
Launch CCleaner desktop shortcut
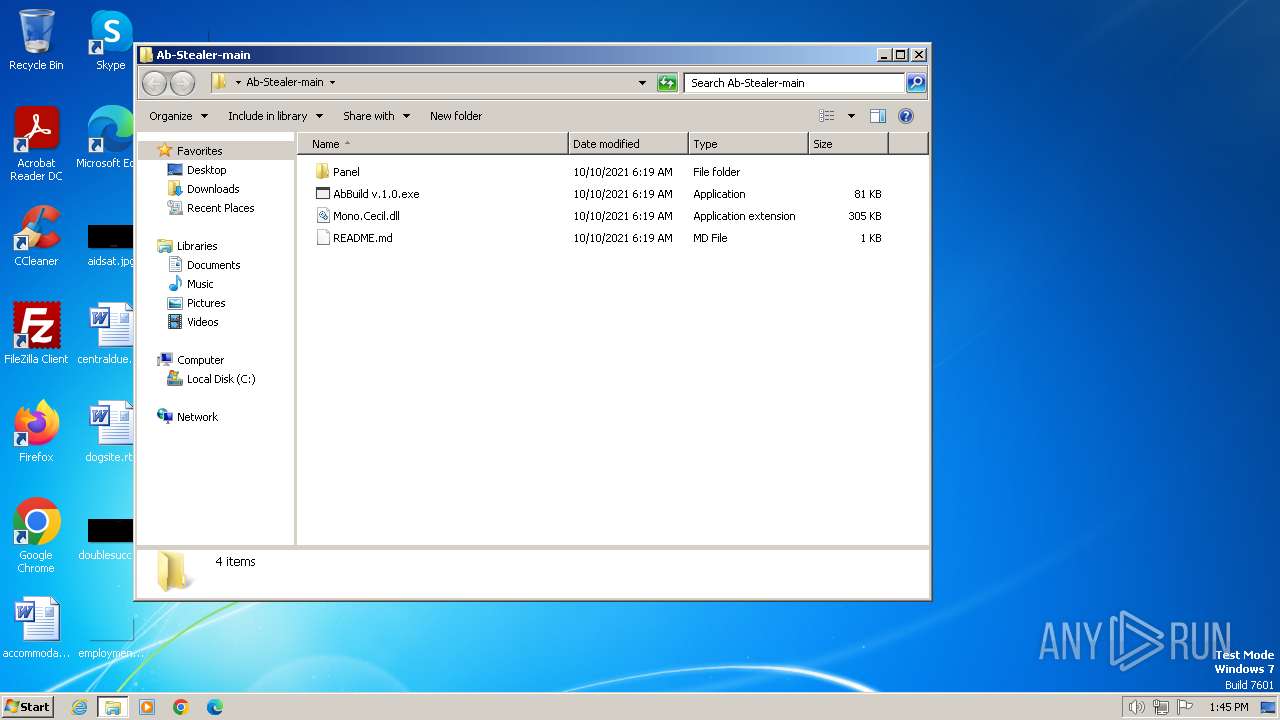coord(36,236)
